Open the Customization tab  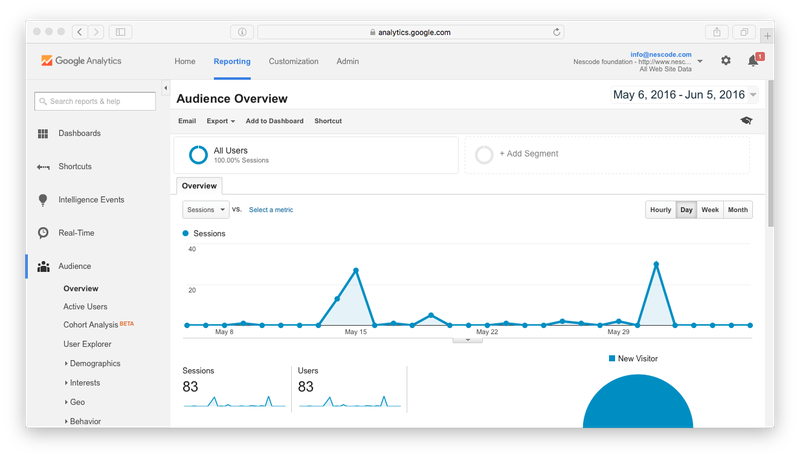coord(293,61)
